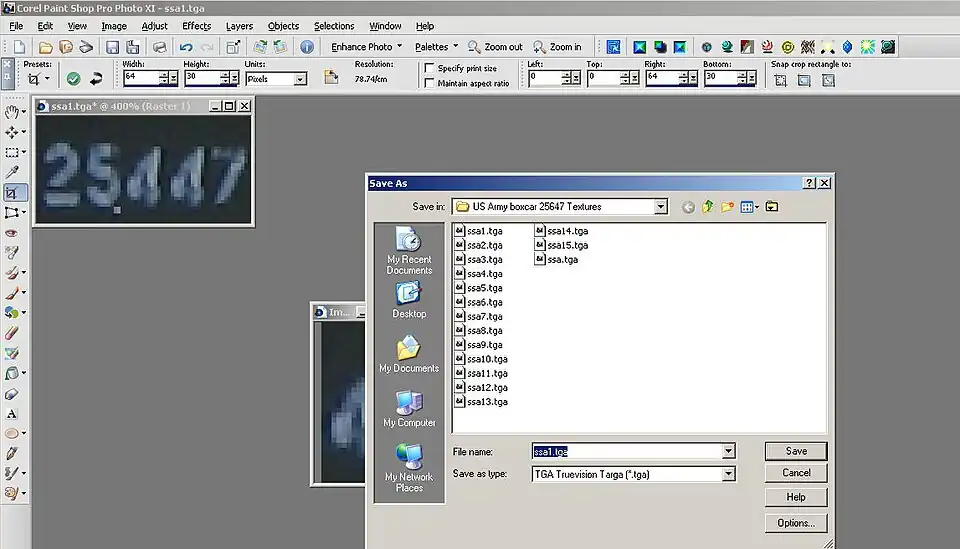Click Up One Level folder icon in Save As dialog
Screen dimensions: 960x549
click(709, 207)
